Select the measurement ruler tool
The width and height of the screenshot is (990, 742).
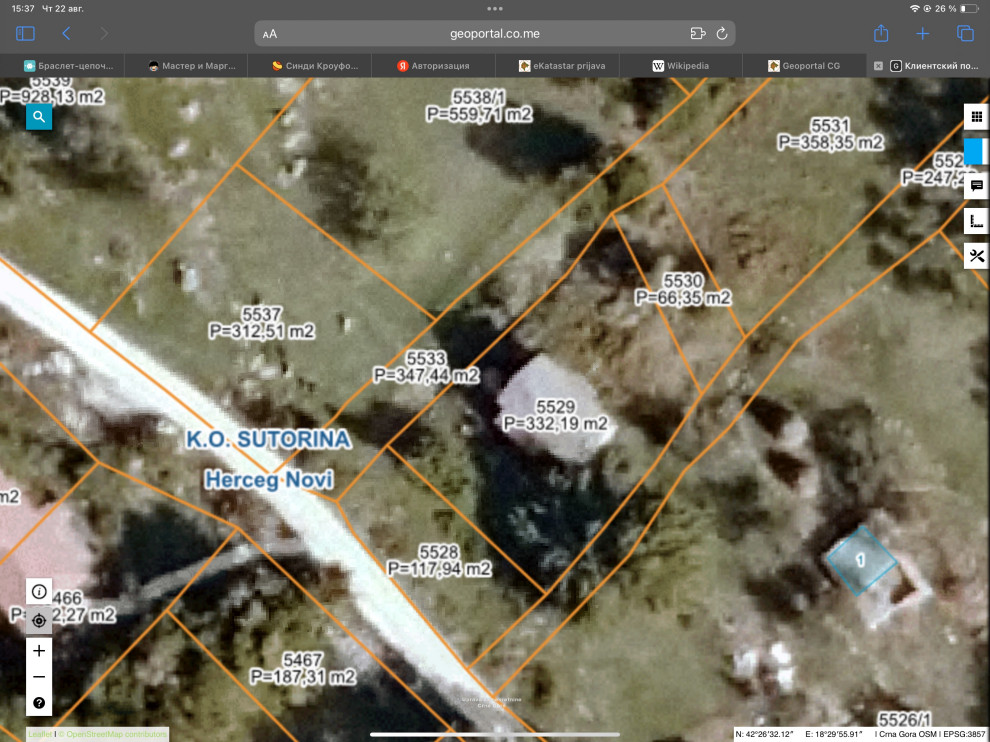click(976, 221)
